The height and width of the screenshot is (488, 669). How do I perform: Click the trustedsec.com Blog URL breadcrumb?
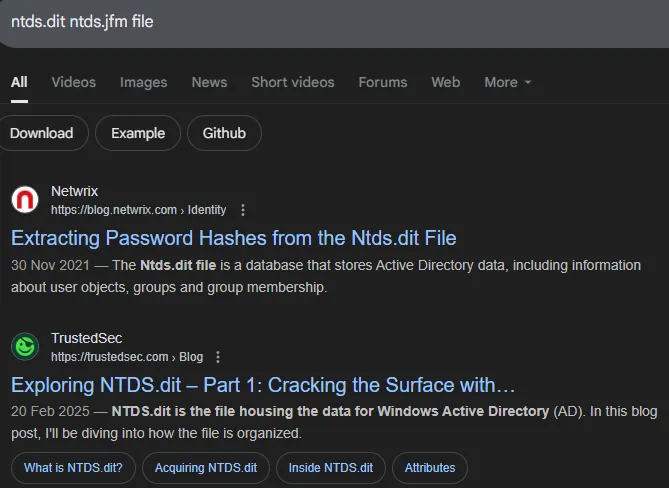pyautogui.click(x=127, y=357)
